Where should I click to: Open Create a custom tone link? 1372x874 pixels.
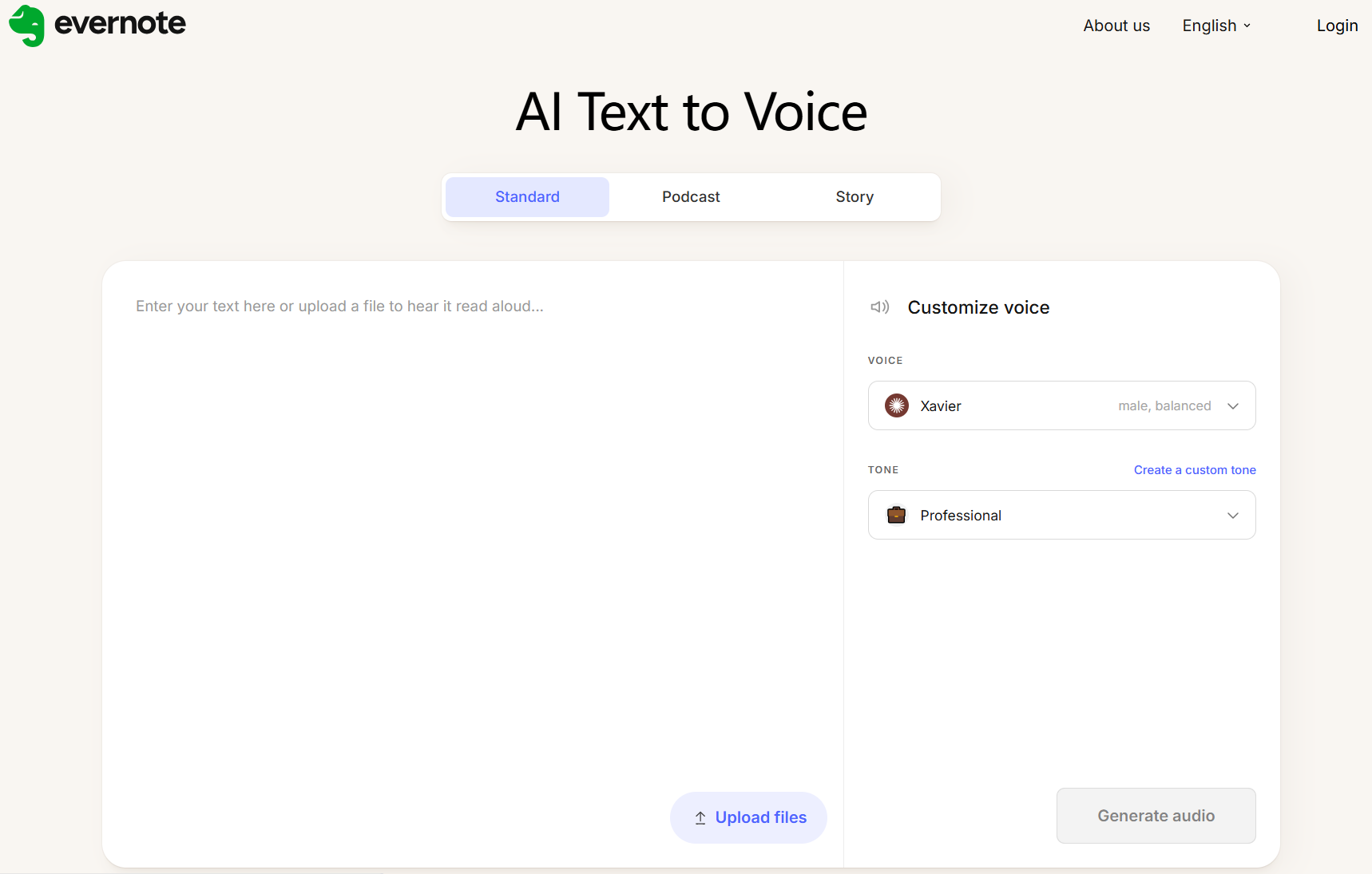point(1194,470)
